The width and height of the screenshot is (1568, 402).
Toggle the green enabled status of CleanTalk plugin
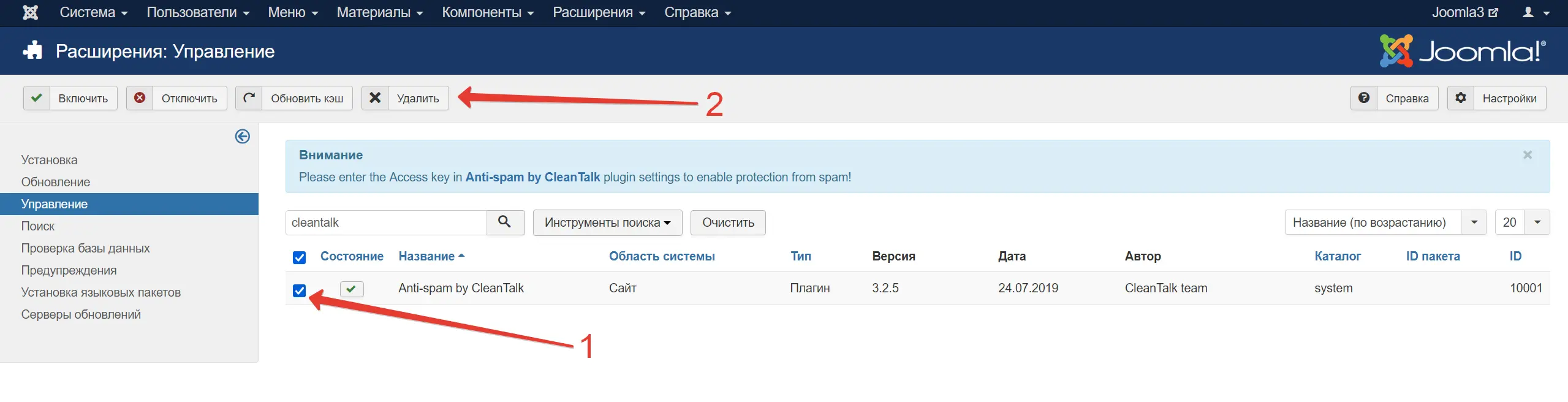(x=352, y=289)
